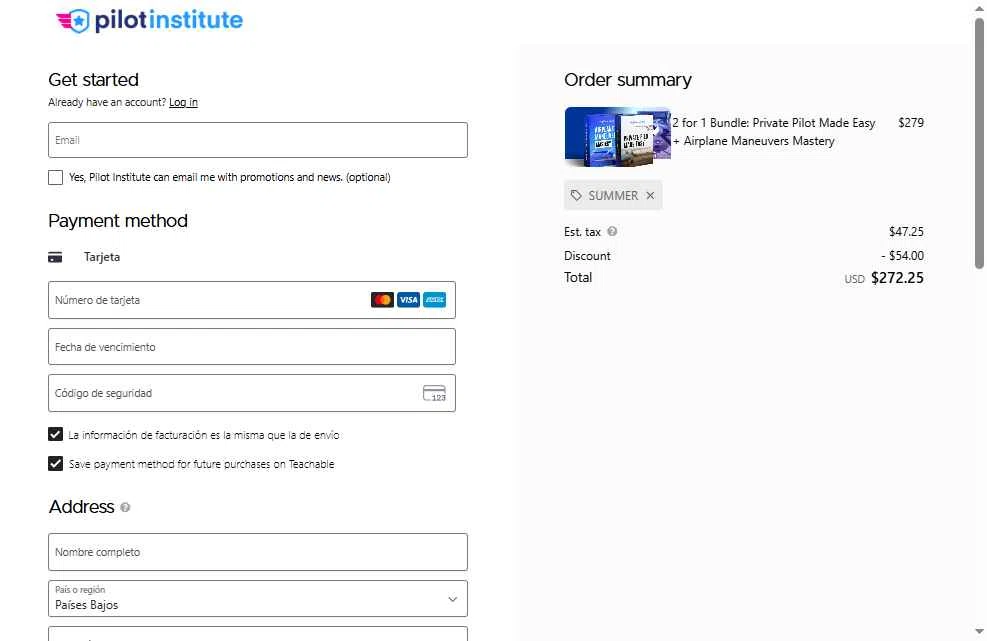The height and width of the screenshot is (641, 987).
Task: Click the Get started heading
Action: point(93,79)
